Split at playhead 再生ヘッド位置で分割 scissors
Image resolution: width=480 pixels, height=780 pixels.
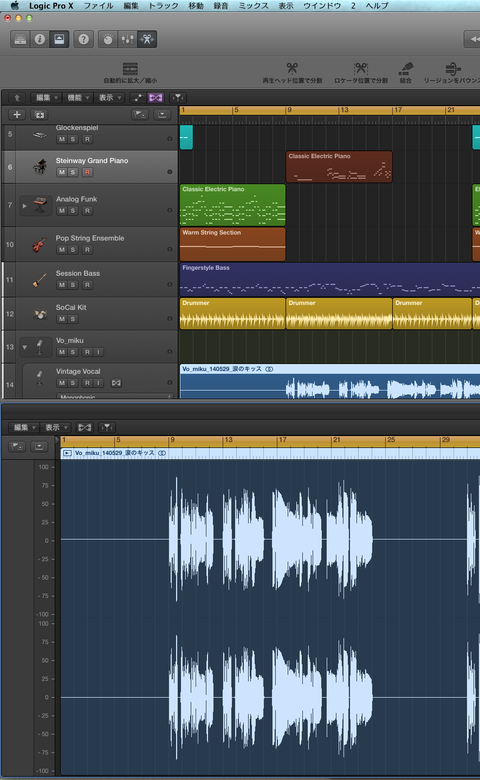coord(292,69)
